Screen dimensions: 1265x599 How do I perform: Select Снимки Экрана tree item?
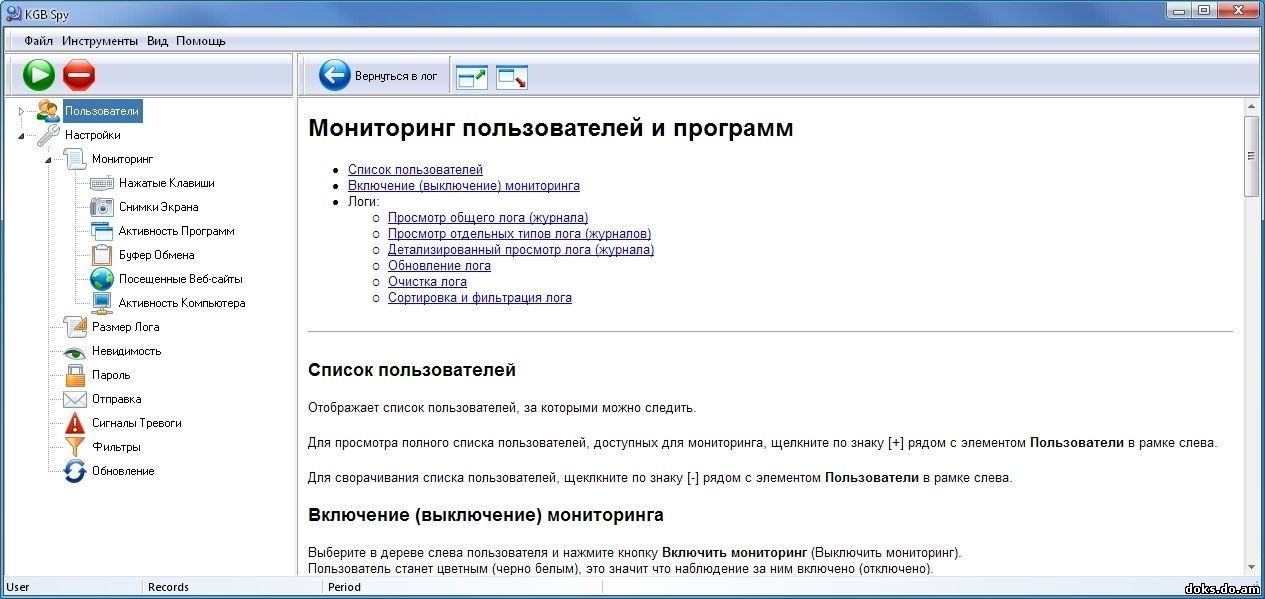(159, 207)
